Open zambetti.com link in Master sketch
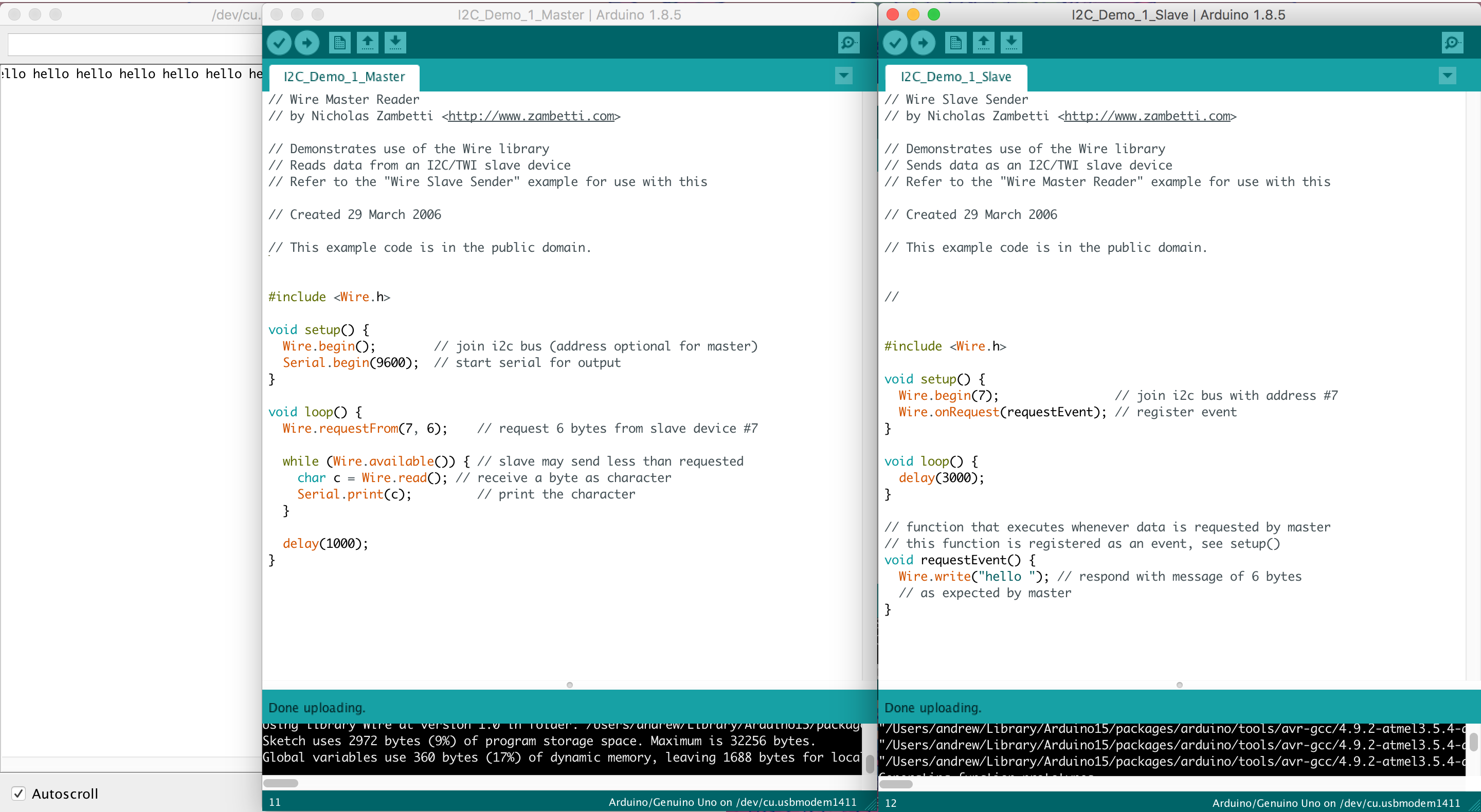The height and width of the screenshot is (812, 1481). (x=531, y=116)
